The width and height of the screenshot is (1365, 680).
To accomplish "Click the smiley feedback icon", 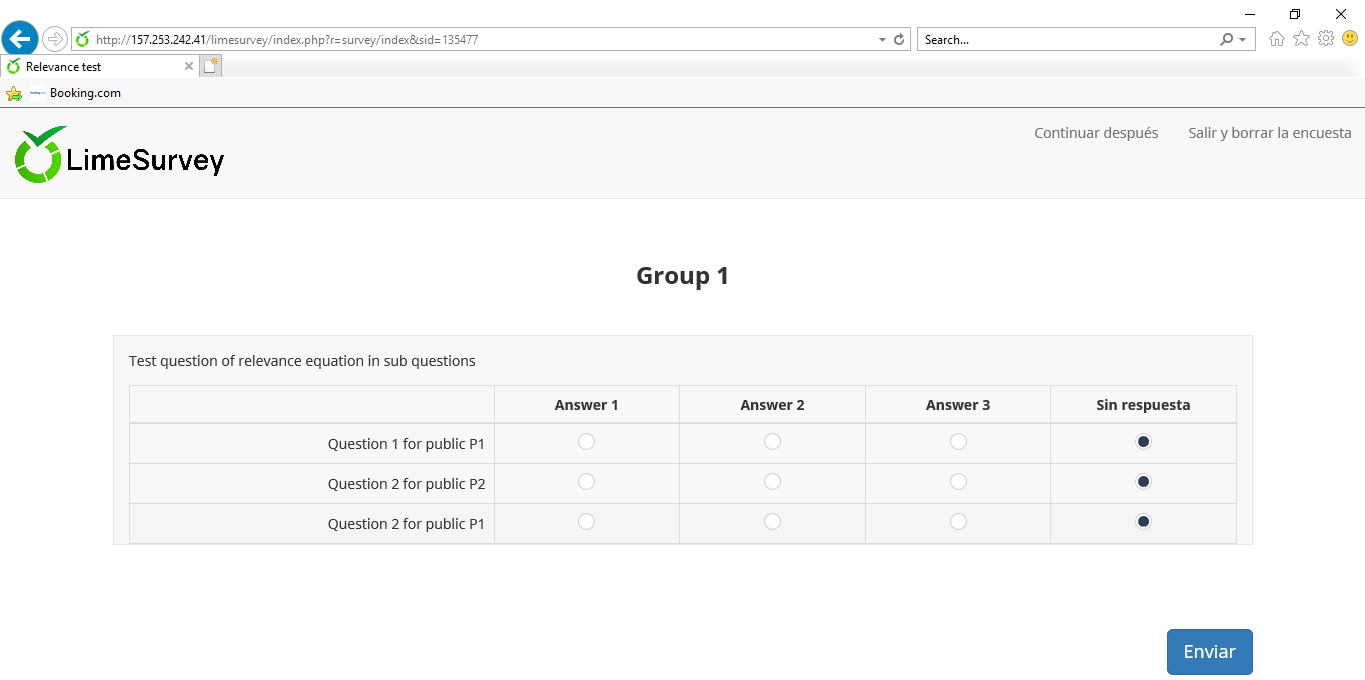I will click(x=1350, y=39).
